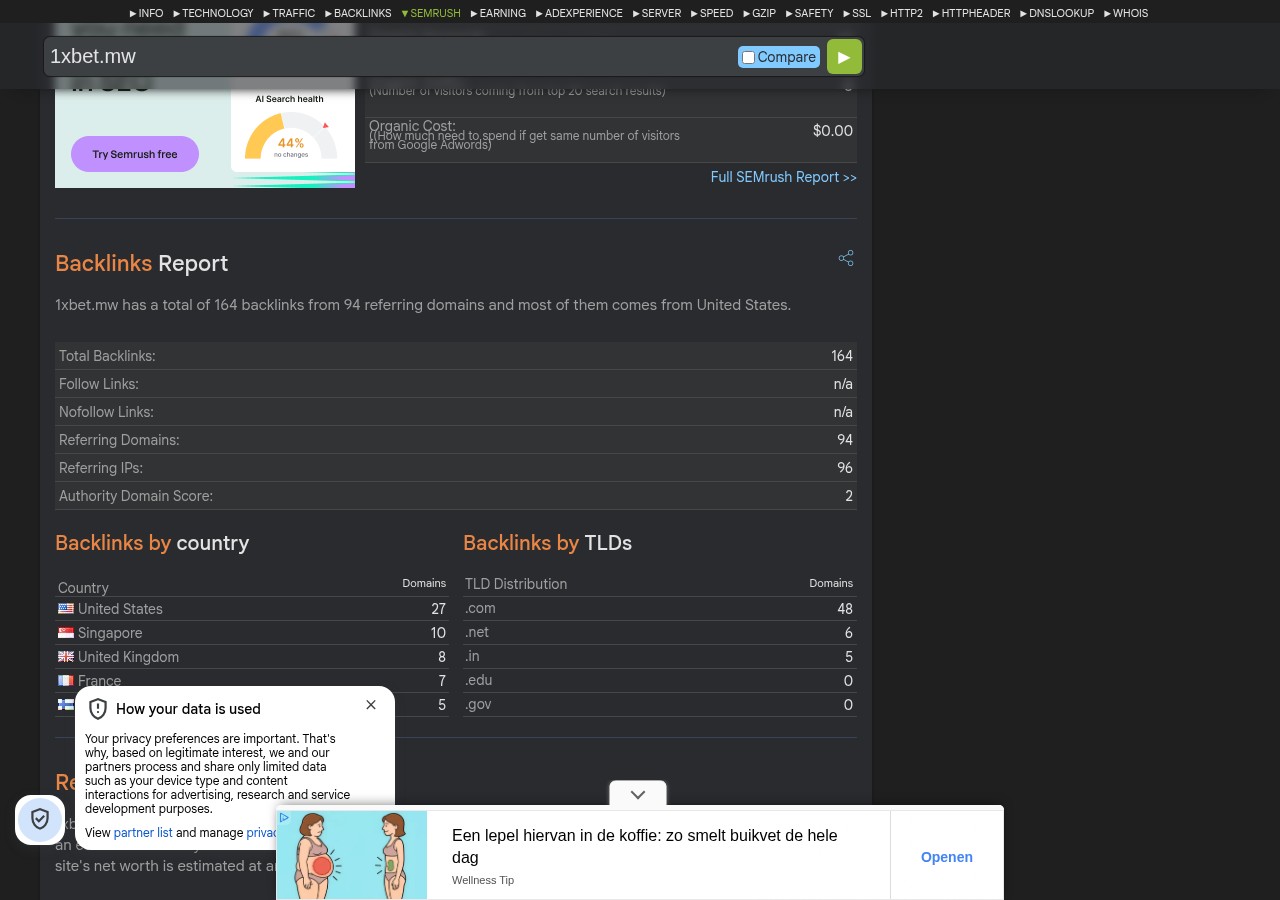Open the GZIP nav item

(x=759, y=14)
